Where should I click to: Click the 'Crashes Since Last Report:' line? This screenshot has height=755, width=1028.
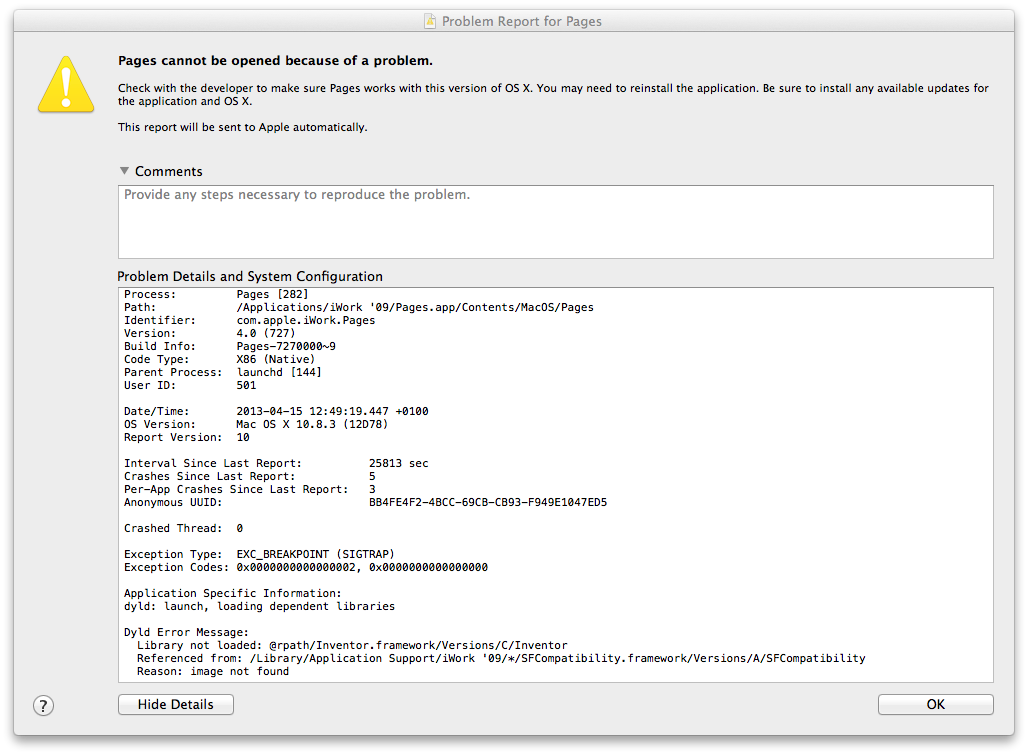250,476
